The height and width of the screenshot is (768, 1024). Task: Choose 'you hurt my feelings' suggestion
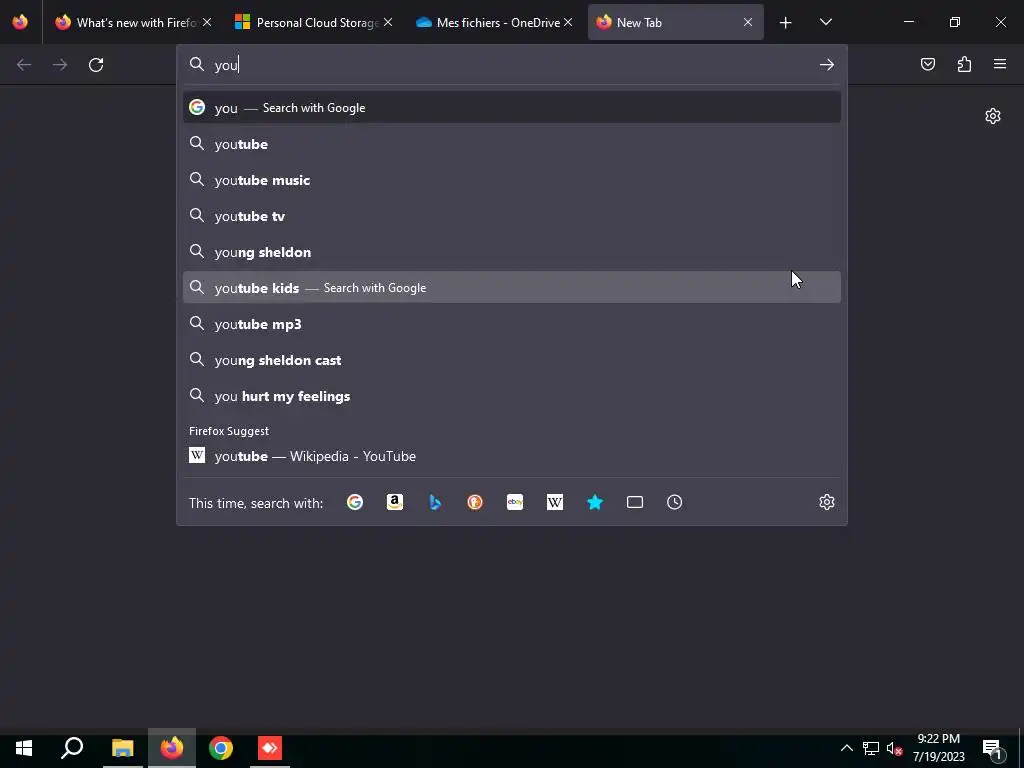[512, 396]
